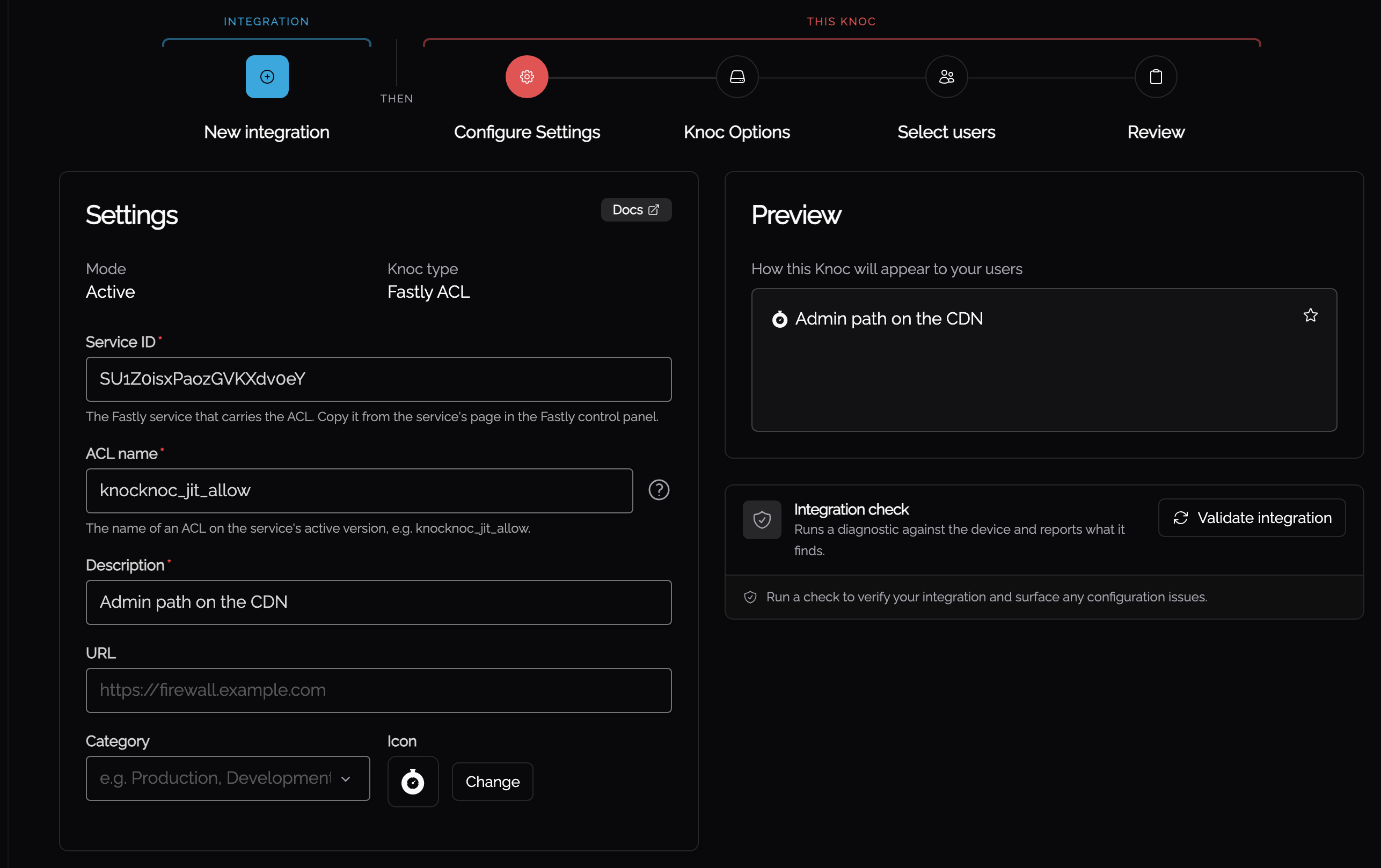1381x868 pixels.
Task: Open the Select users step icon
Action: pyautogui.click(x=946, y=77)
